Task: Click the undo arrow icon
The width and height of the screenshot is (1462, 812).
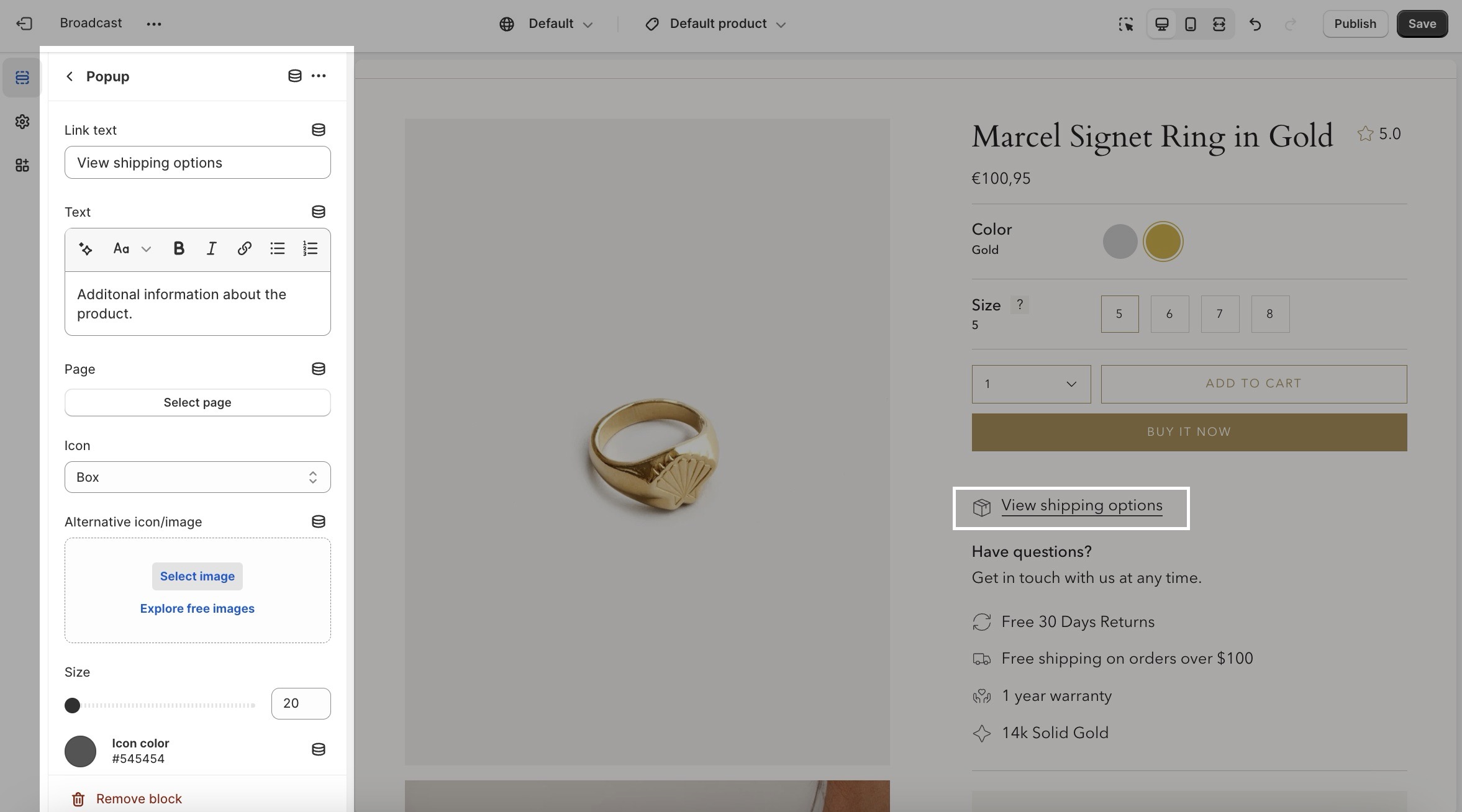Action: click(x=1255, y=24)
